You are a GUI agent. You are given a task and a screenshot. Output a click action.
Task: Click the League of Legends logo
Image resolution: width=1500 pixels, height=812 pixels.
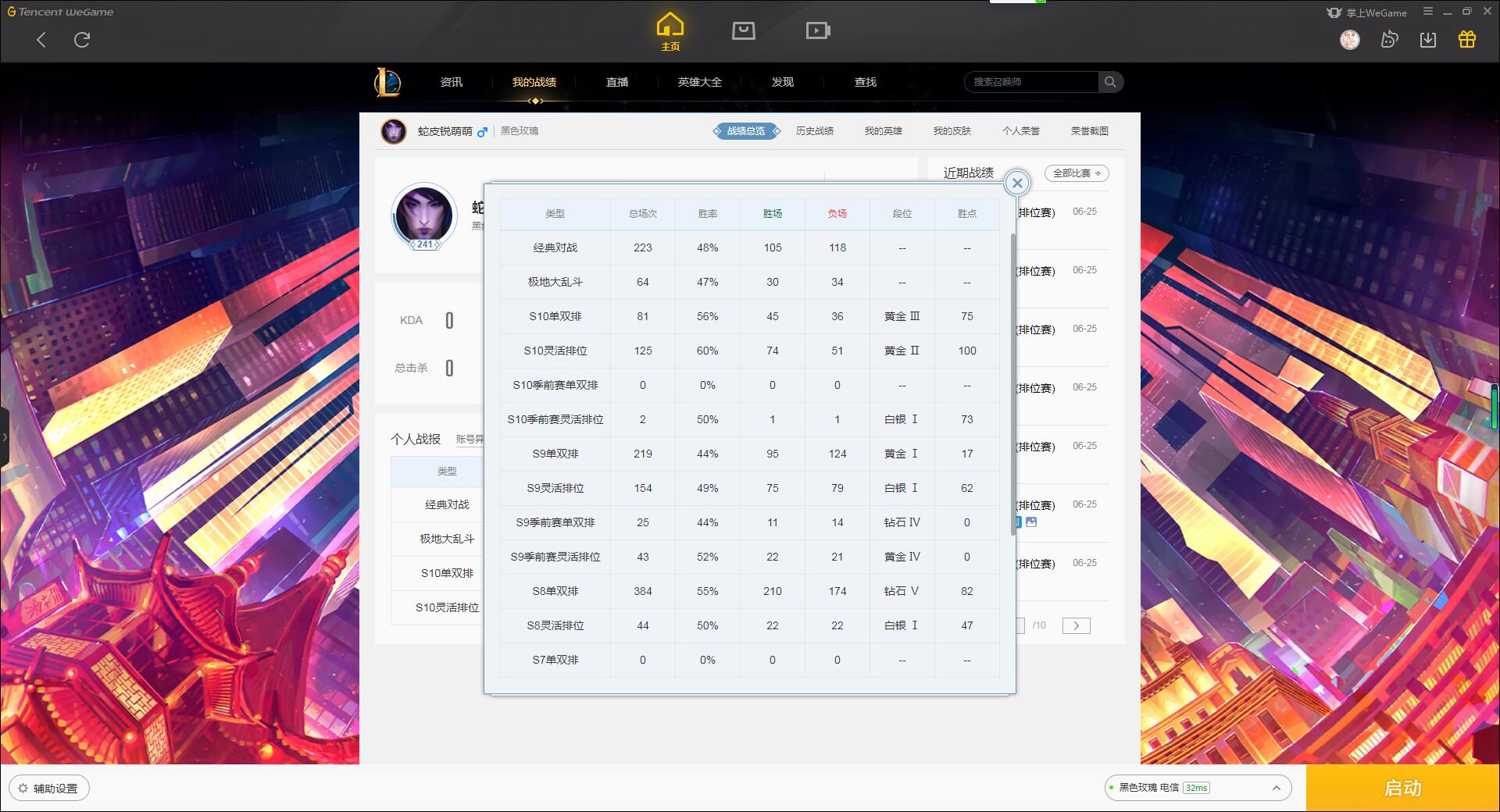tap(387, 82)
